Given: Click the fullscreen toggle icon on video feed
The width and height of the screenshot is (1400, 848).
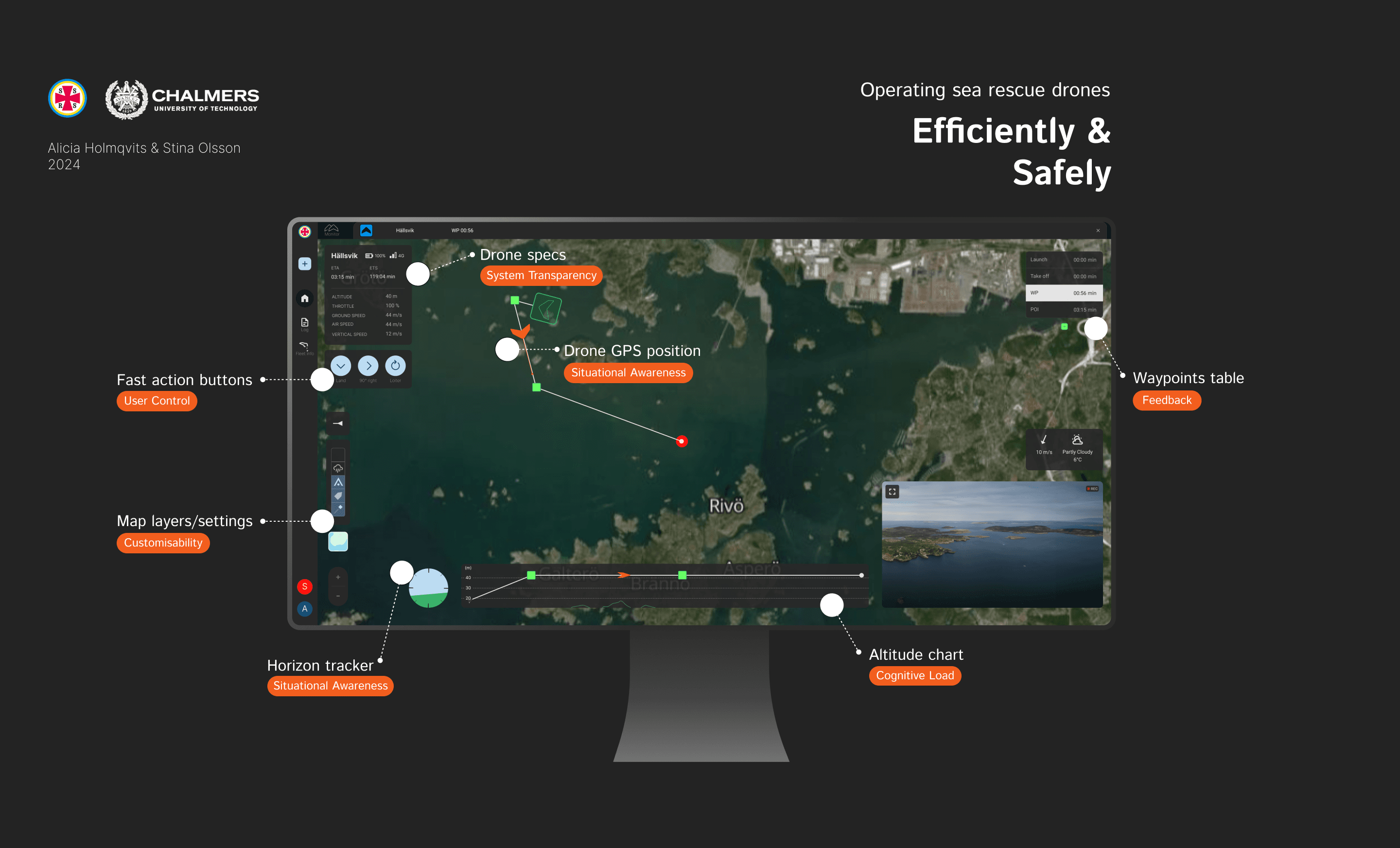Looking at the screenshot, I should point(893,493).
